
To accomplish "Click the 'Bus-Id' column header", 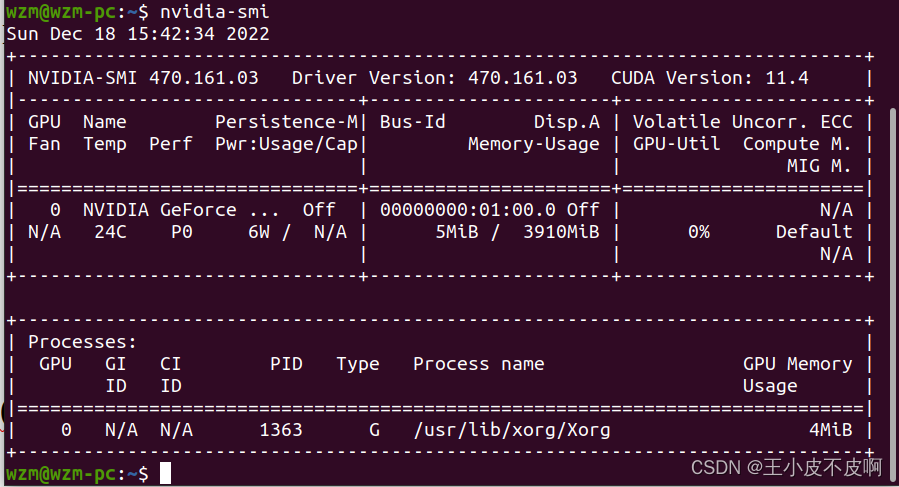I will click(x=412, y=122).
